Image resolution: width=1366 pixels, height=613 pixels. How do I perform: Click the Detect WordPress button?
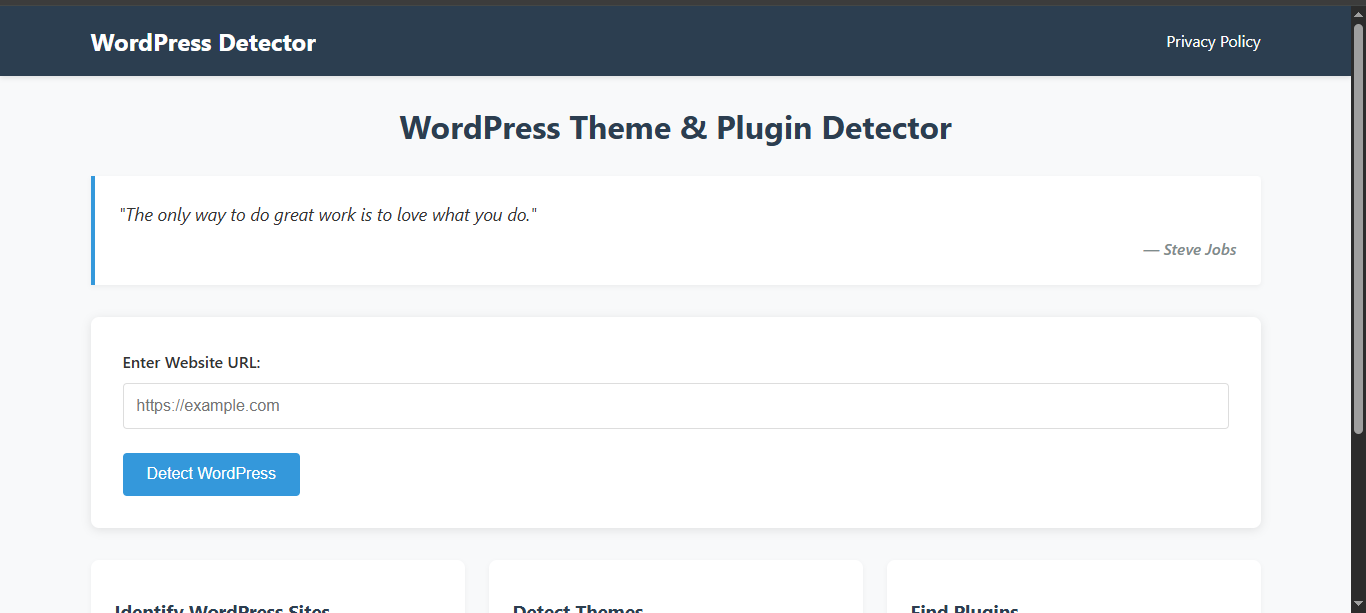[211, 474]
